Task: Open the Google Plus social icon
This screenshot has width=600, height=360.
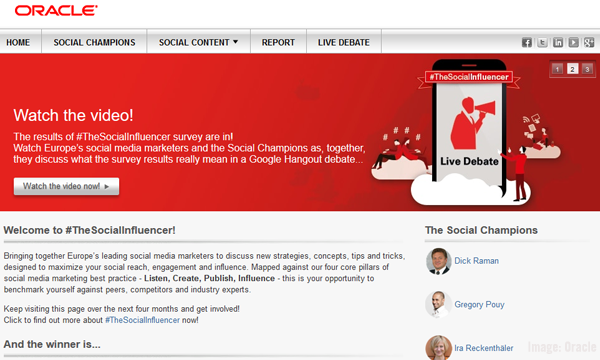Action: [589, 42]
